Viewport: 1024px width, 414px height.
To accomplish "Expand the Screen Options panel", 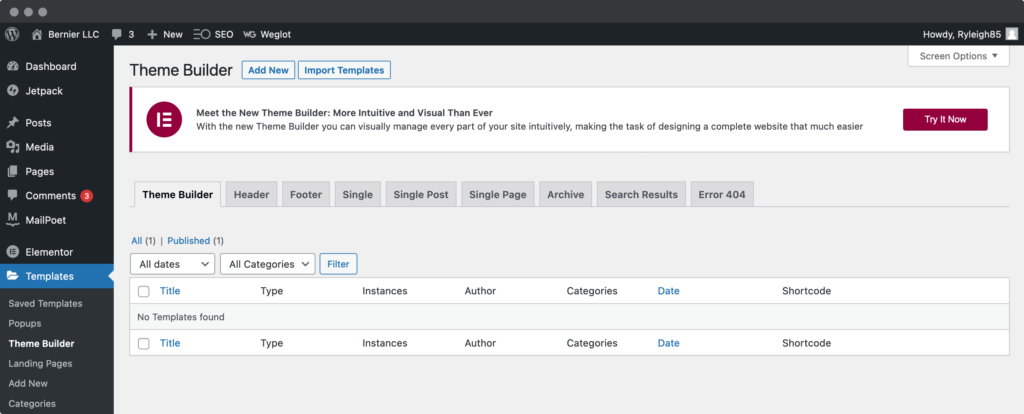I will coord(958,56).
